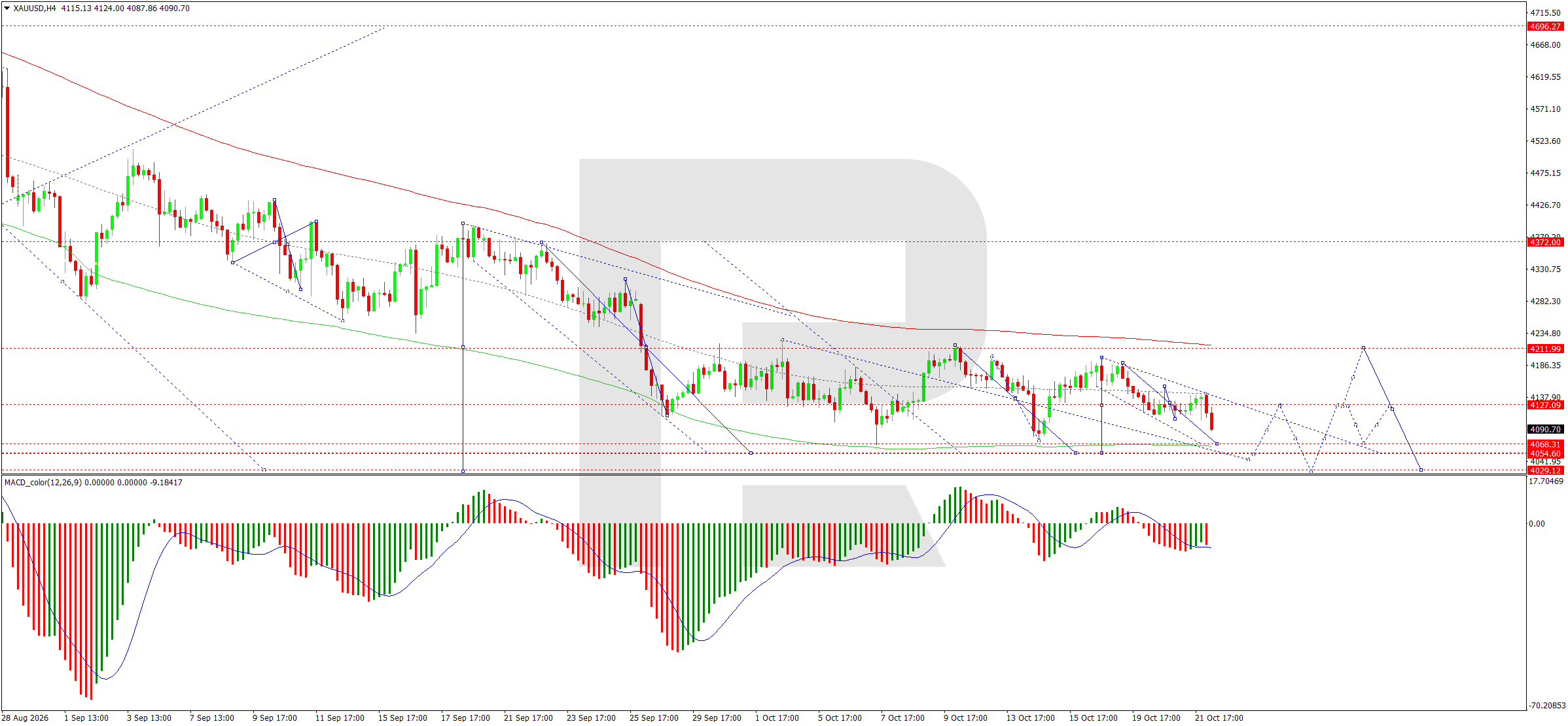The width and height of the screenshot is (1568, 726).
Task: Click the 9 Oct 17:00 time axis label
Action: click(965, 718)
